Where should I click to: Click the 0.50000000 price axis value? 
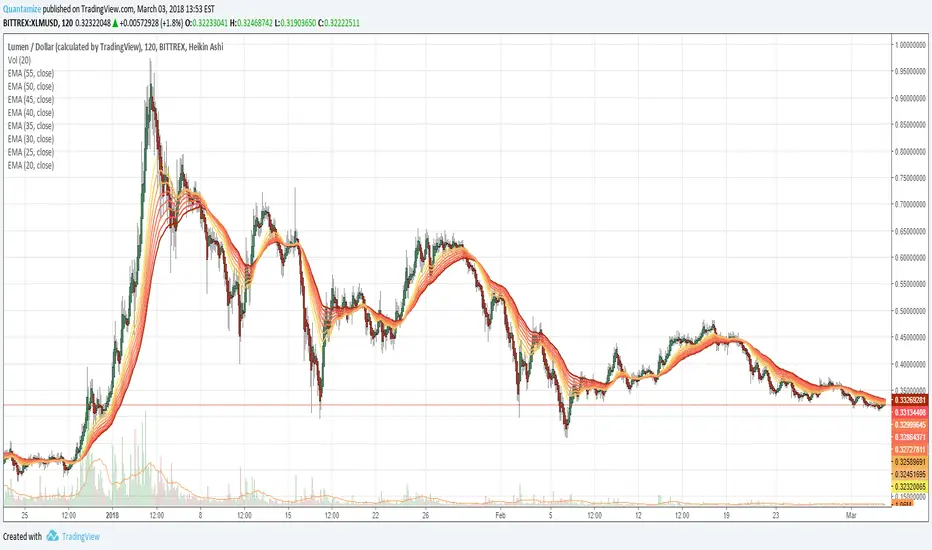coord(911,311)
